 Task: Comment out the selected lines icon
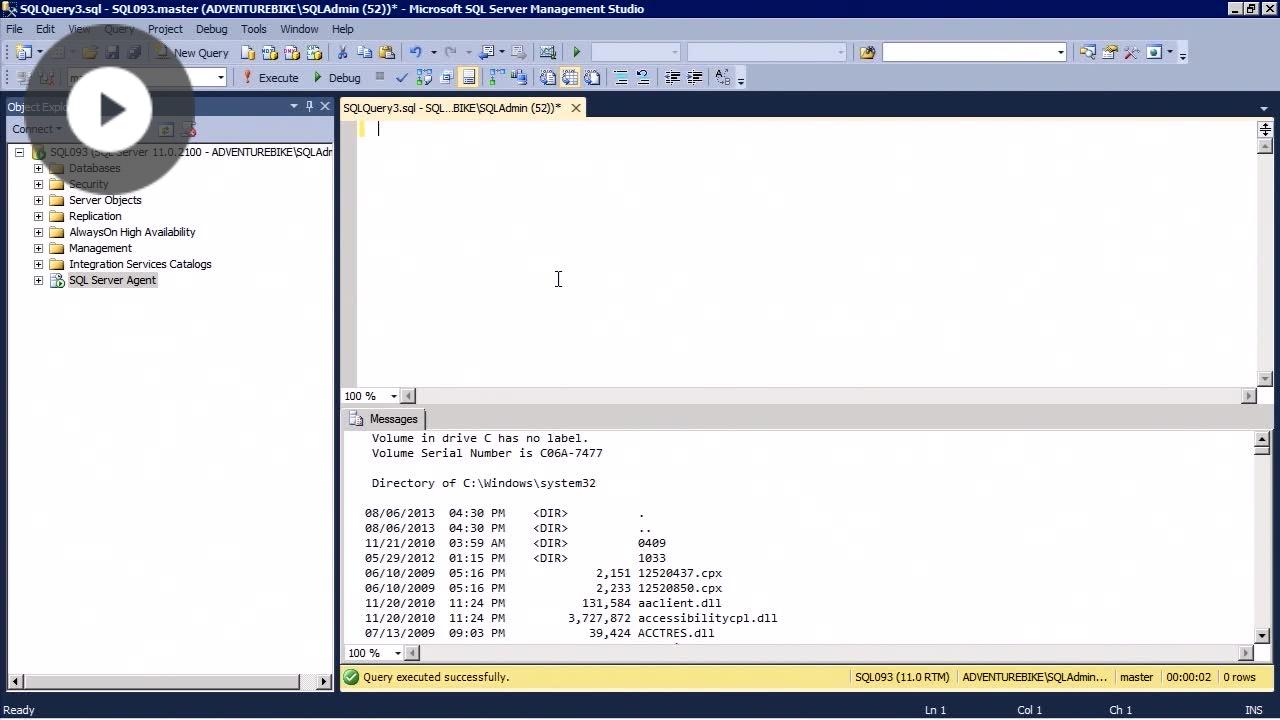621,78
